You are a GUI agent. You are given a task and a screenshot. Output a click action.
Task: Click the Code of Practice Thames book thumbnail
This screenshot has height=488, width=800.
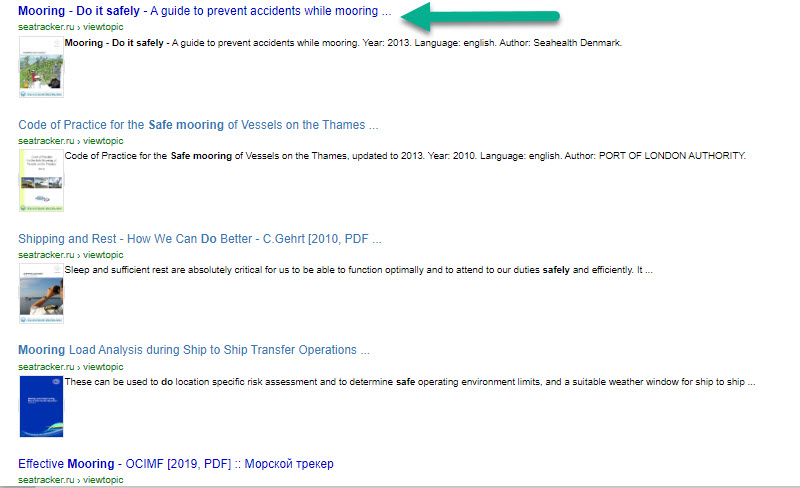[x=41, y=182]
